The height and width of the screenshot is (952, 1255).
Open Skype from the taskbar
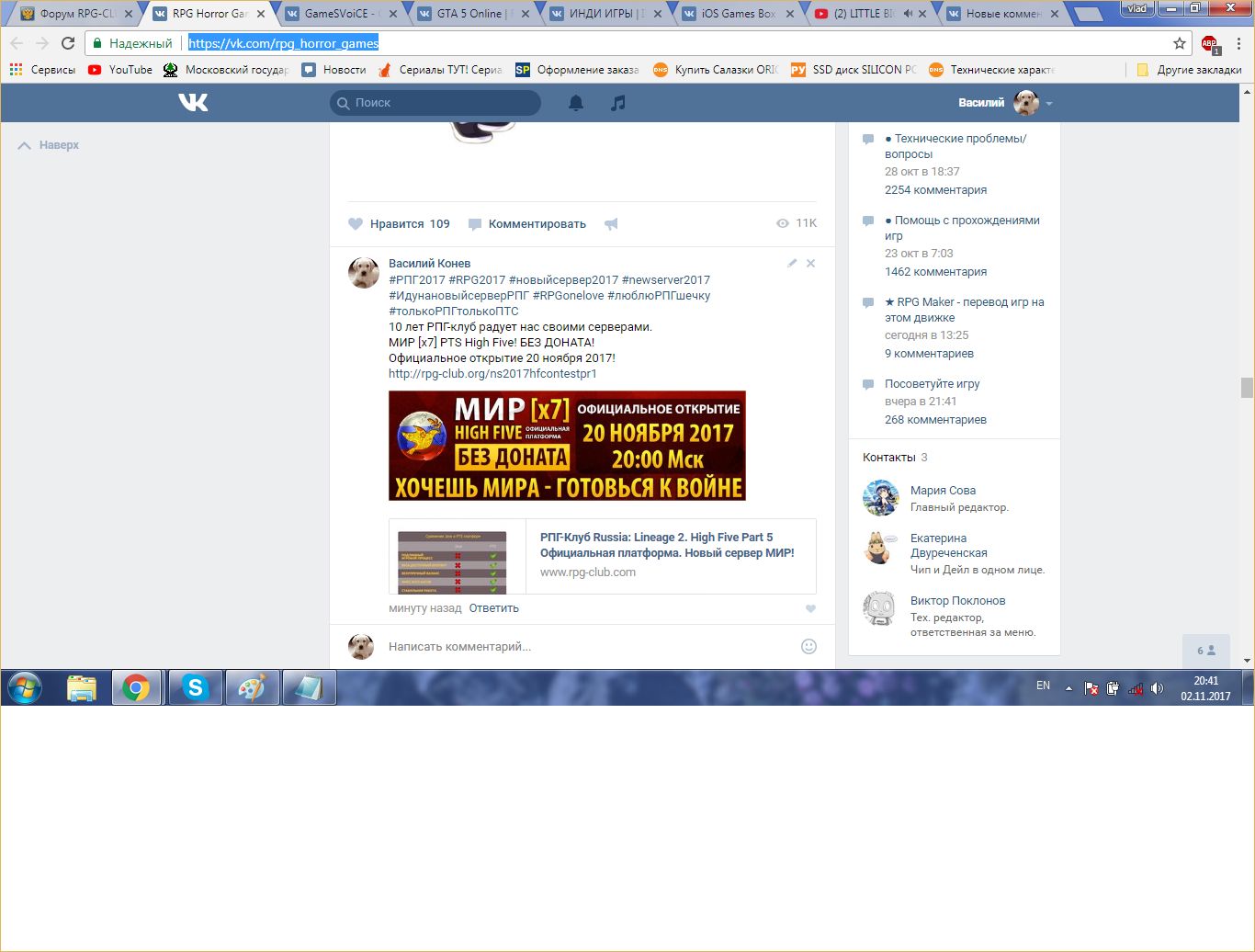(x=195, y=687)
